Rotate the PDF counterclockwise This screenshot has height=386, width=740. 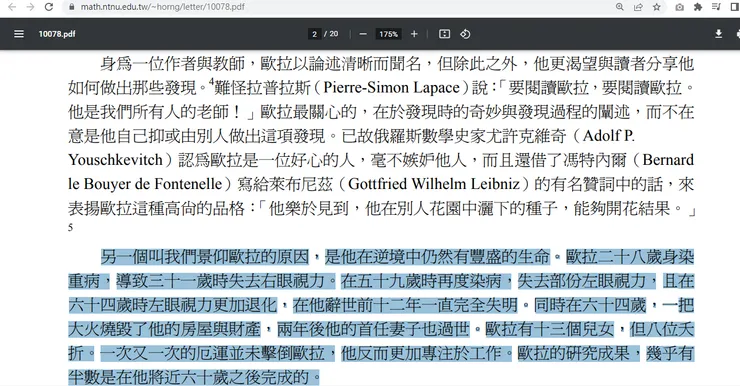coord(465,34)
